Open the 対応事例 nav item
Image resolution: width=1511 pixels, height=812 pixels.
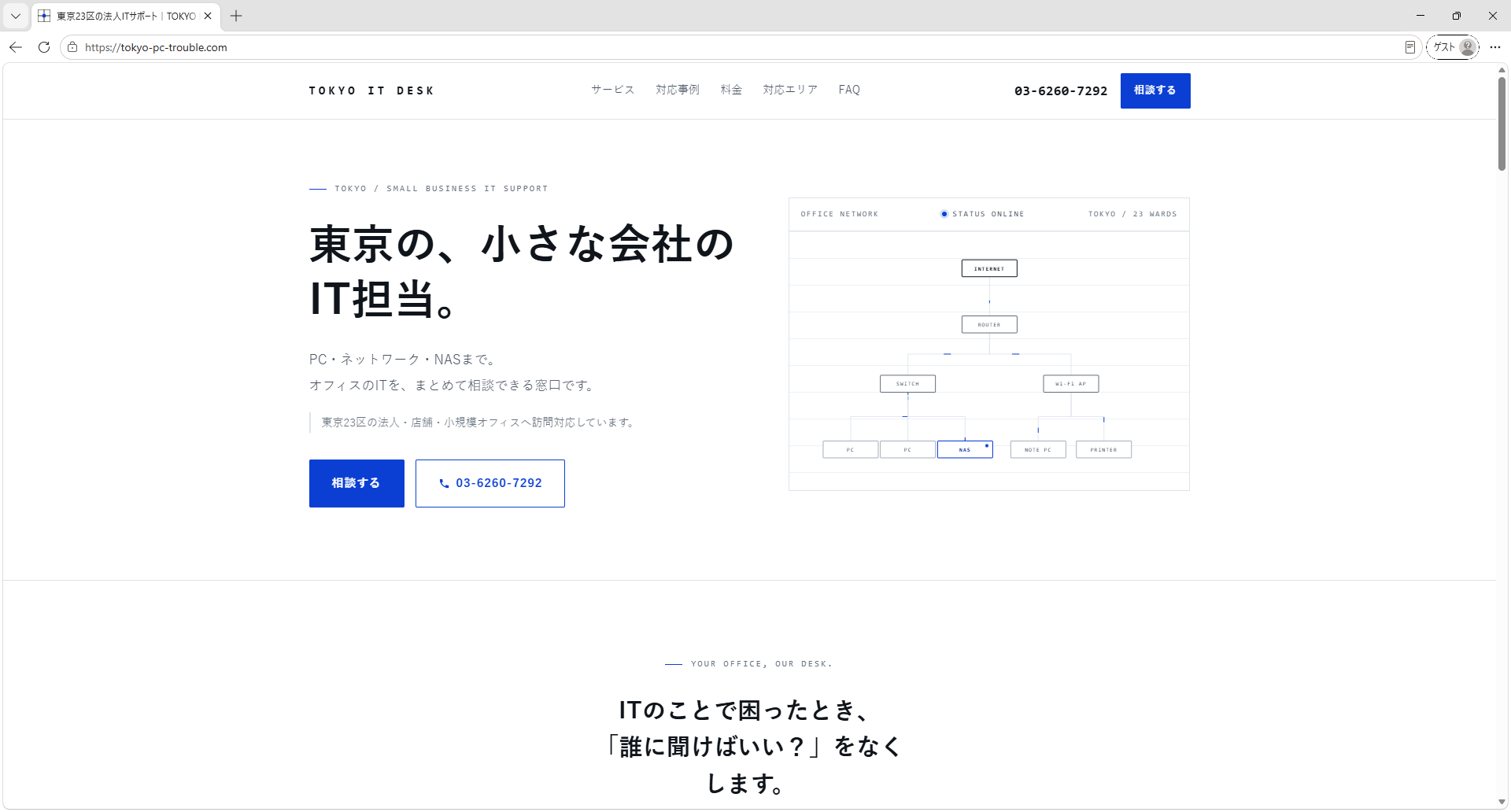(678, 90)
